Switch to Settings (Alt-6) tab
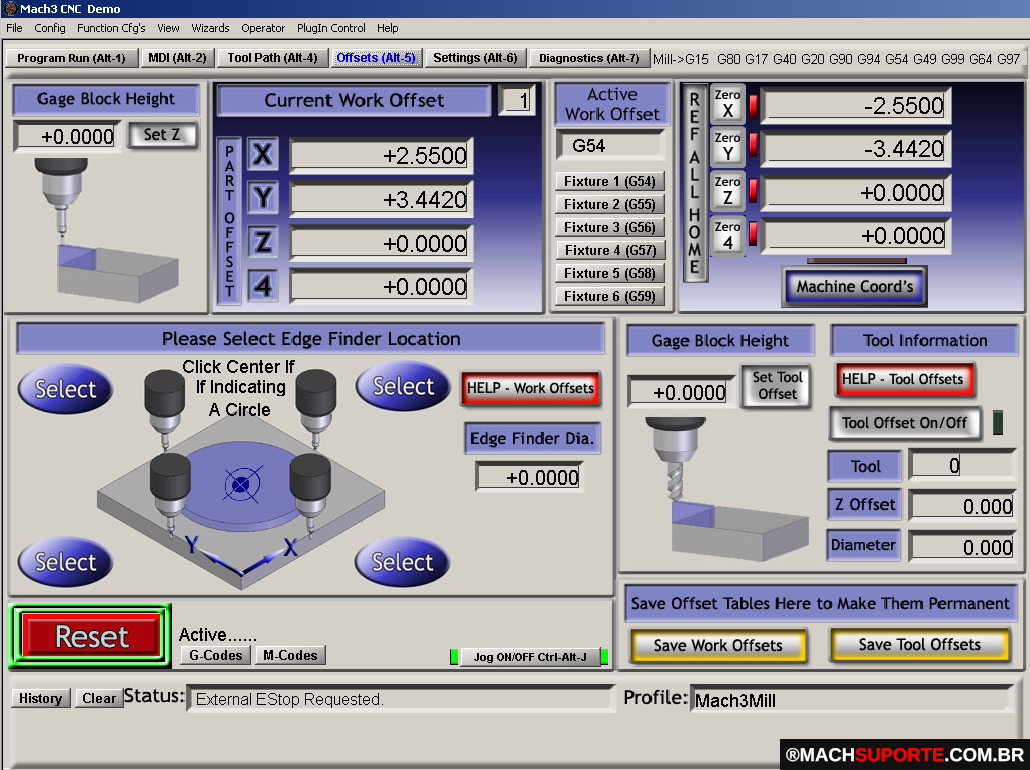The height and width of the screenshot is (770, 1030). pyautogui.click(x=476, y=58)
